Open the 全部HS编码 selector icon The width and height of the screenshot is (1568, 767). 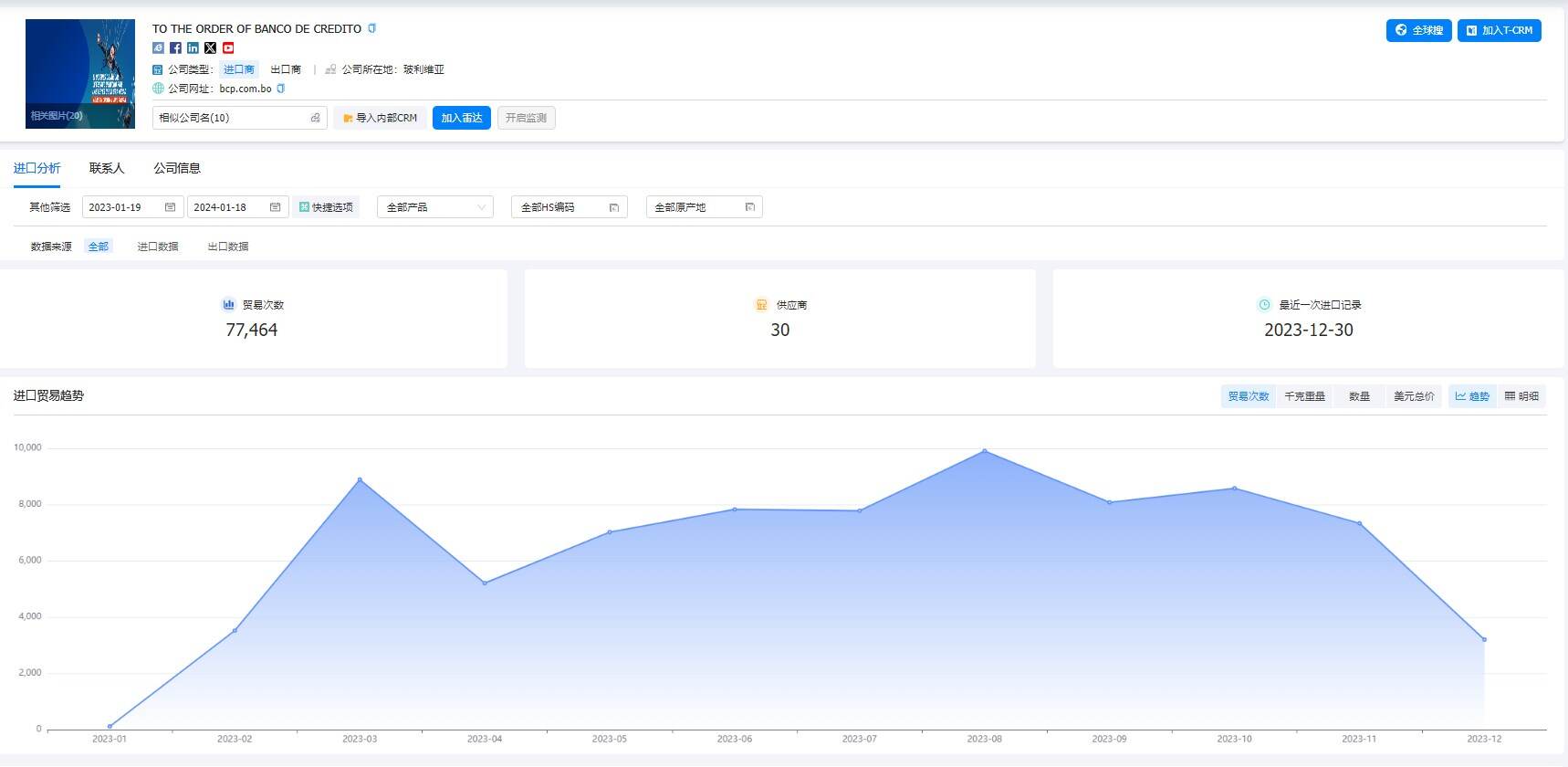click(x=614, y=207)
